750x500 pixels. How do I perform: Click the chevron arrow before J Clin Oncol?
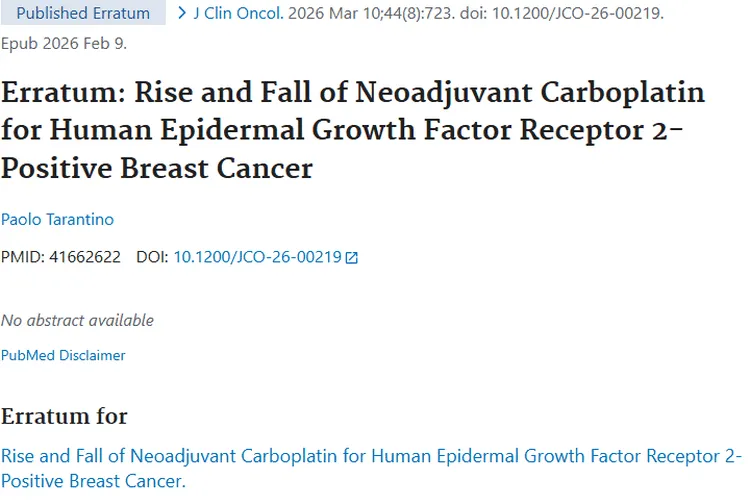click(181, 13)
